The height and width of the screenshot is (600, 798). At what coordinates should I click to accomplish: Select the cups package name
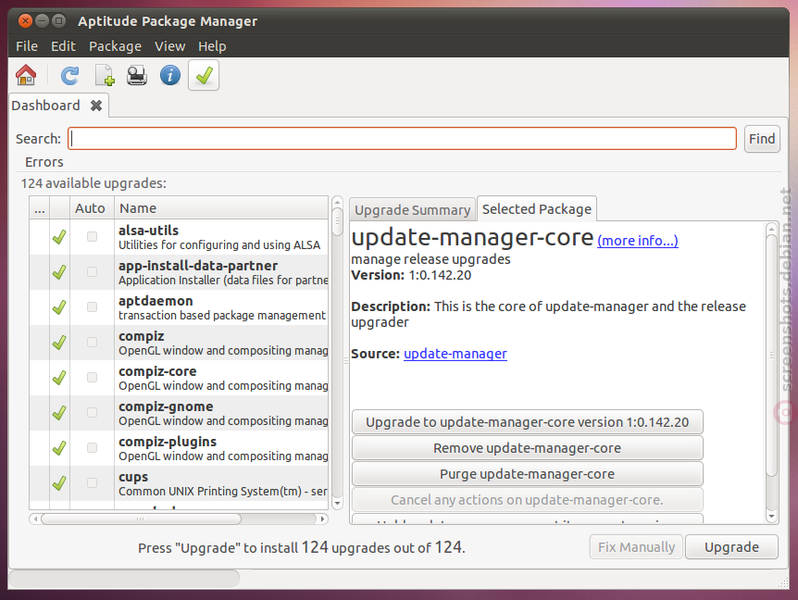pyautogui.click(x=133, y=477)
